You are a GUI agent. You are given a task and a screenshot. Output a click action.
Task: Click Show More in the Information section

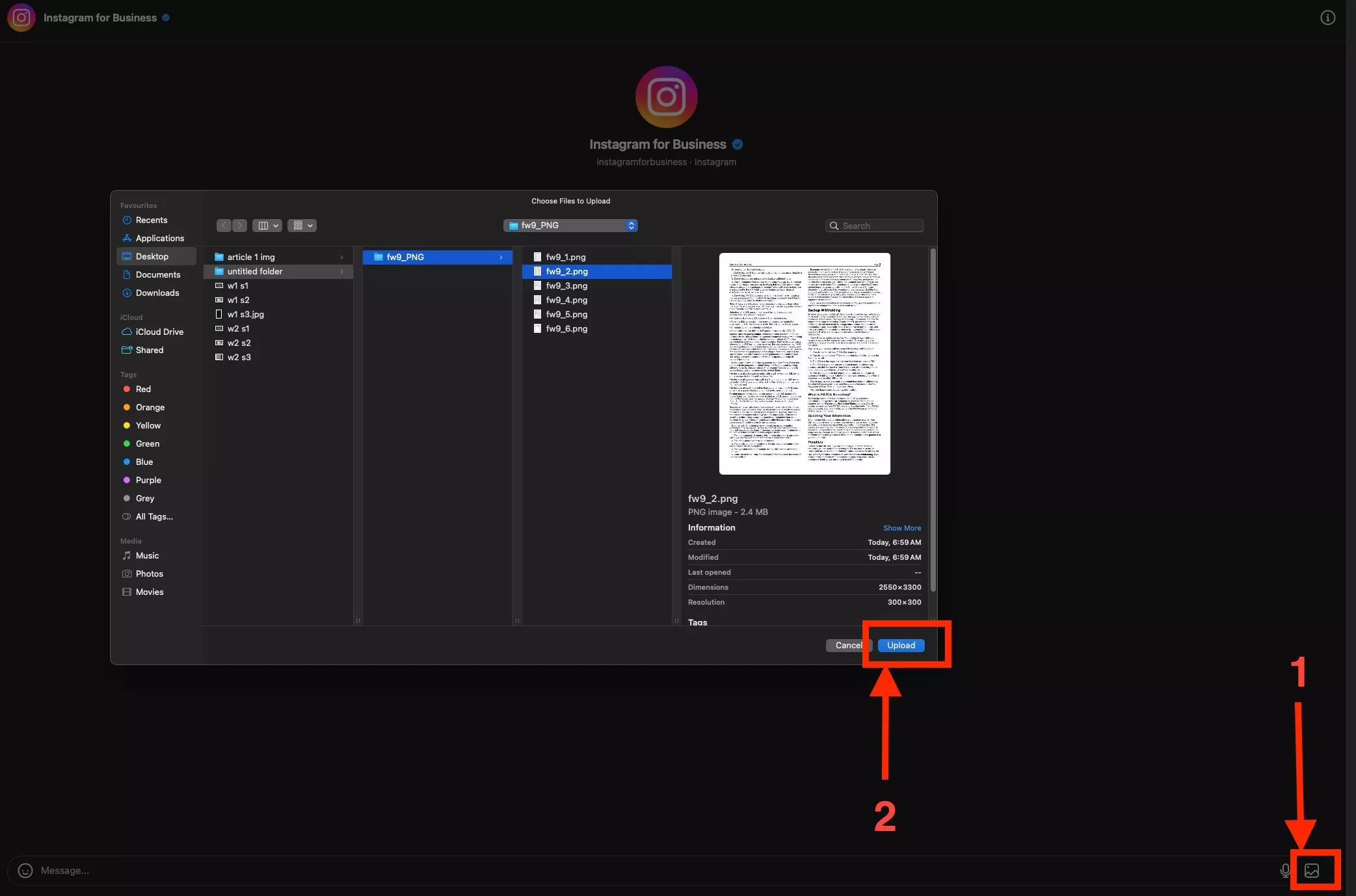(901, 528)
